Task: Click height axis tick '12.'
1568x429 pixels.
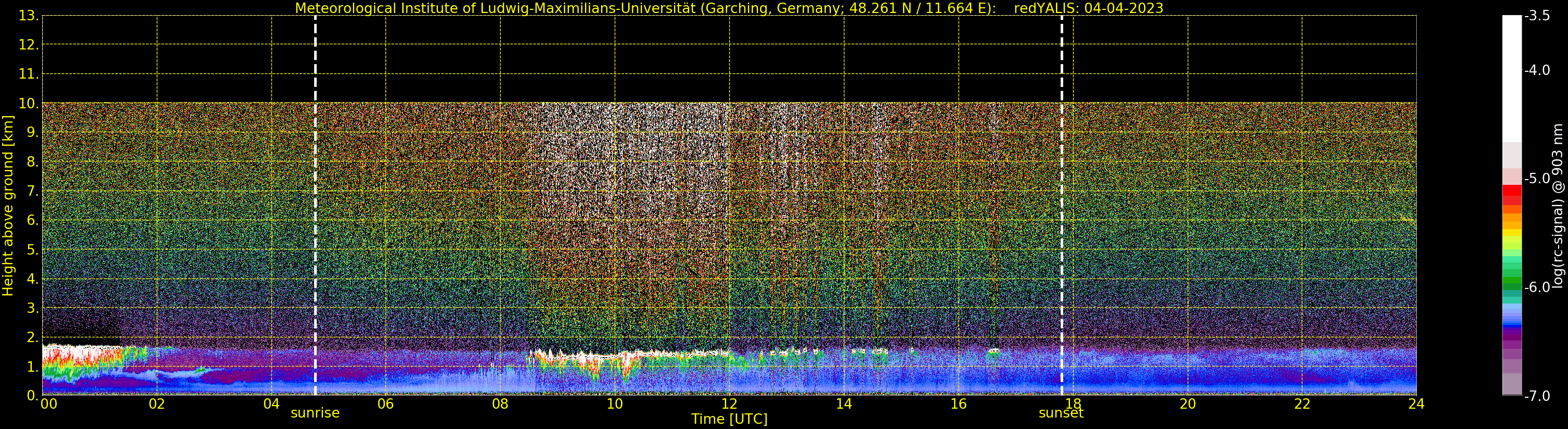Action: coord(29,45)
